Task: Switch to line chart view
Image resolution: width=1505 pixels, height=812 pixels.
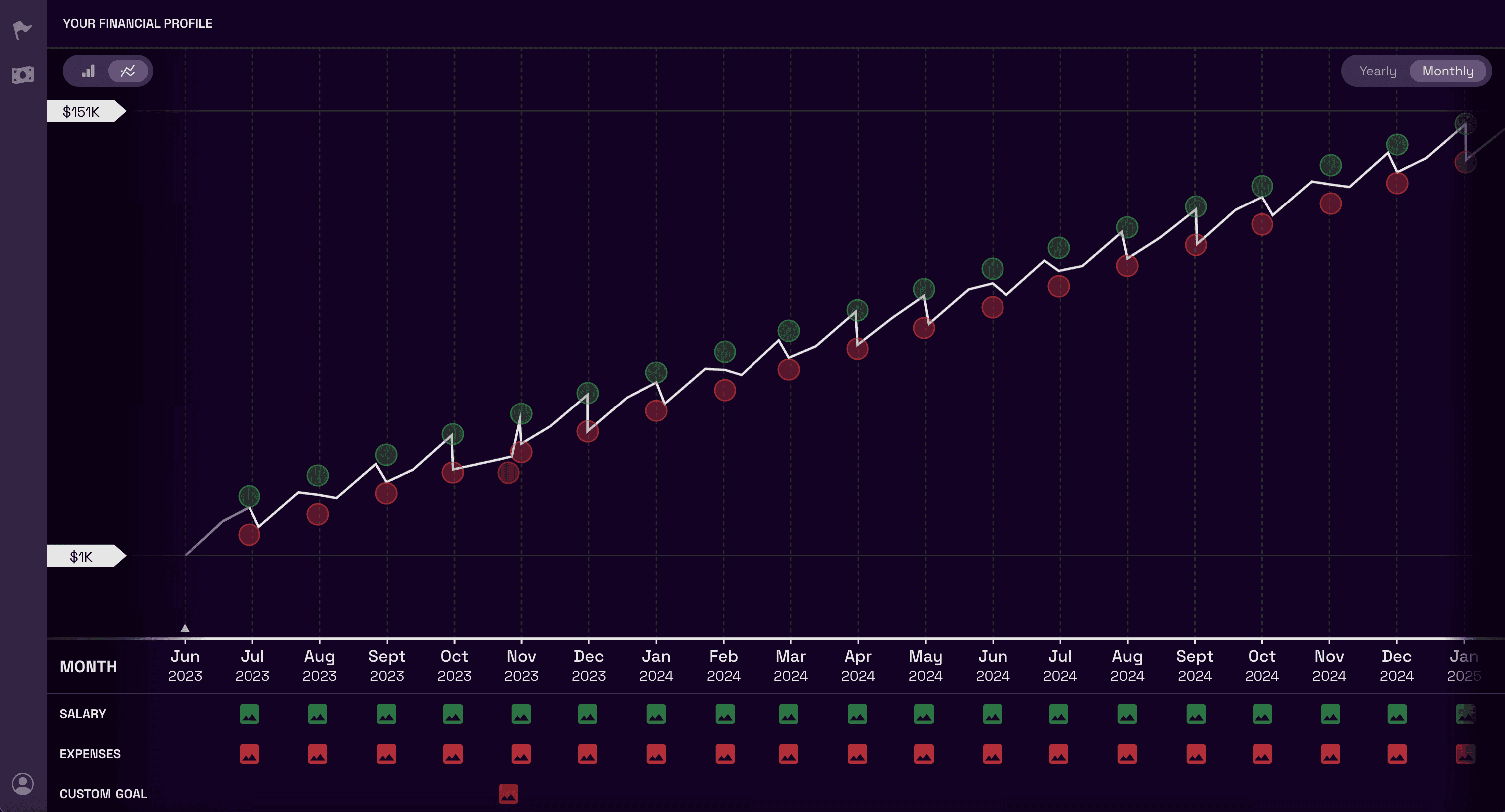Action: point(128,71)
